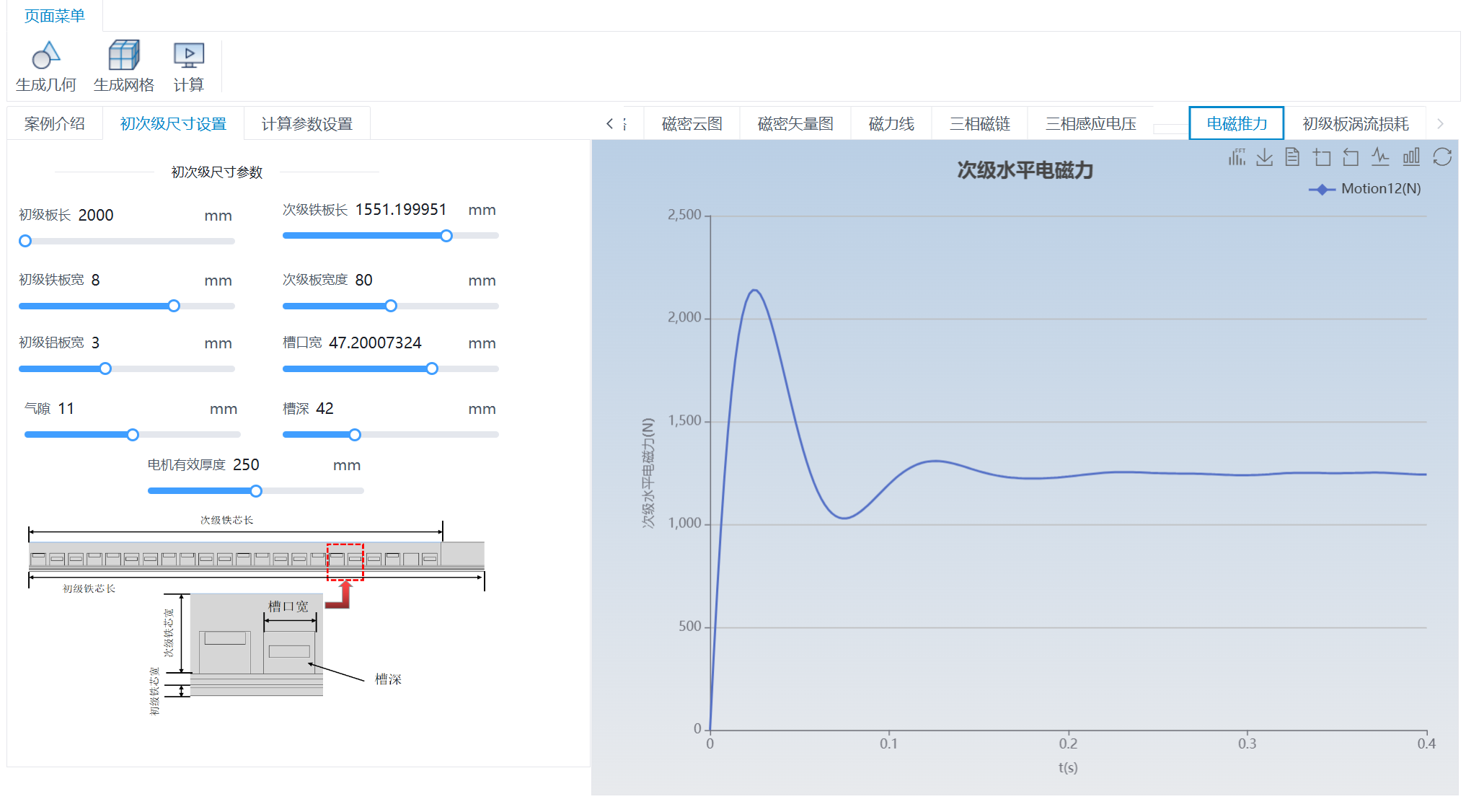This screenshot has width=1466, height=812.
Task: Select the 初次级尺寸设置 tab
Action: (x=173, y=124)
